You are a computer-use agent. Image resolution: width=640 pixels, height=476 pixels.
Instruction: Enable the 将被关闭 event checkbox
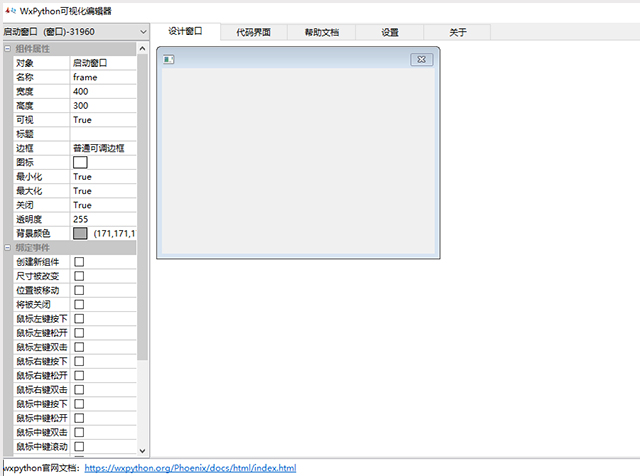click(x=79, y=305)
